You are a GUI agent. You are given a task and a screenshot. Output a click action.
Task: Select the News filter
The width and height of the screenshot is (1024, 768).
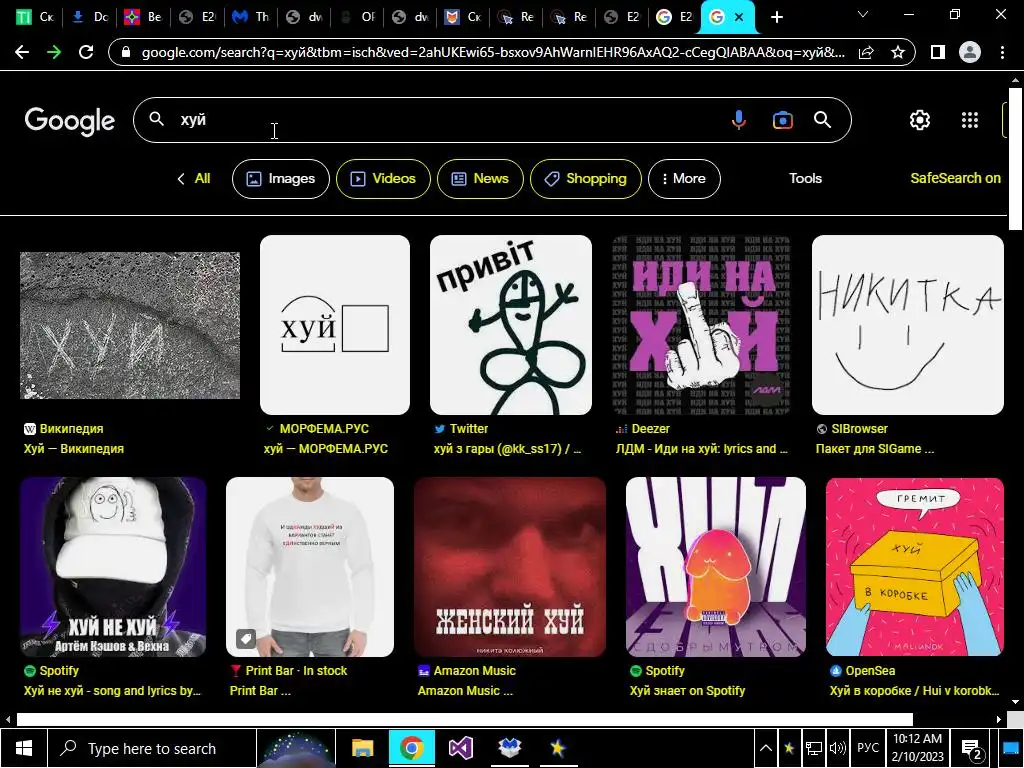click(x=480, y=179)
